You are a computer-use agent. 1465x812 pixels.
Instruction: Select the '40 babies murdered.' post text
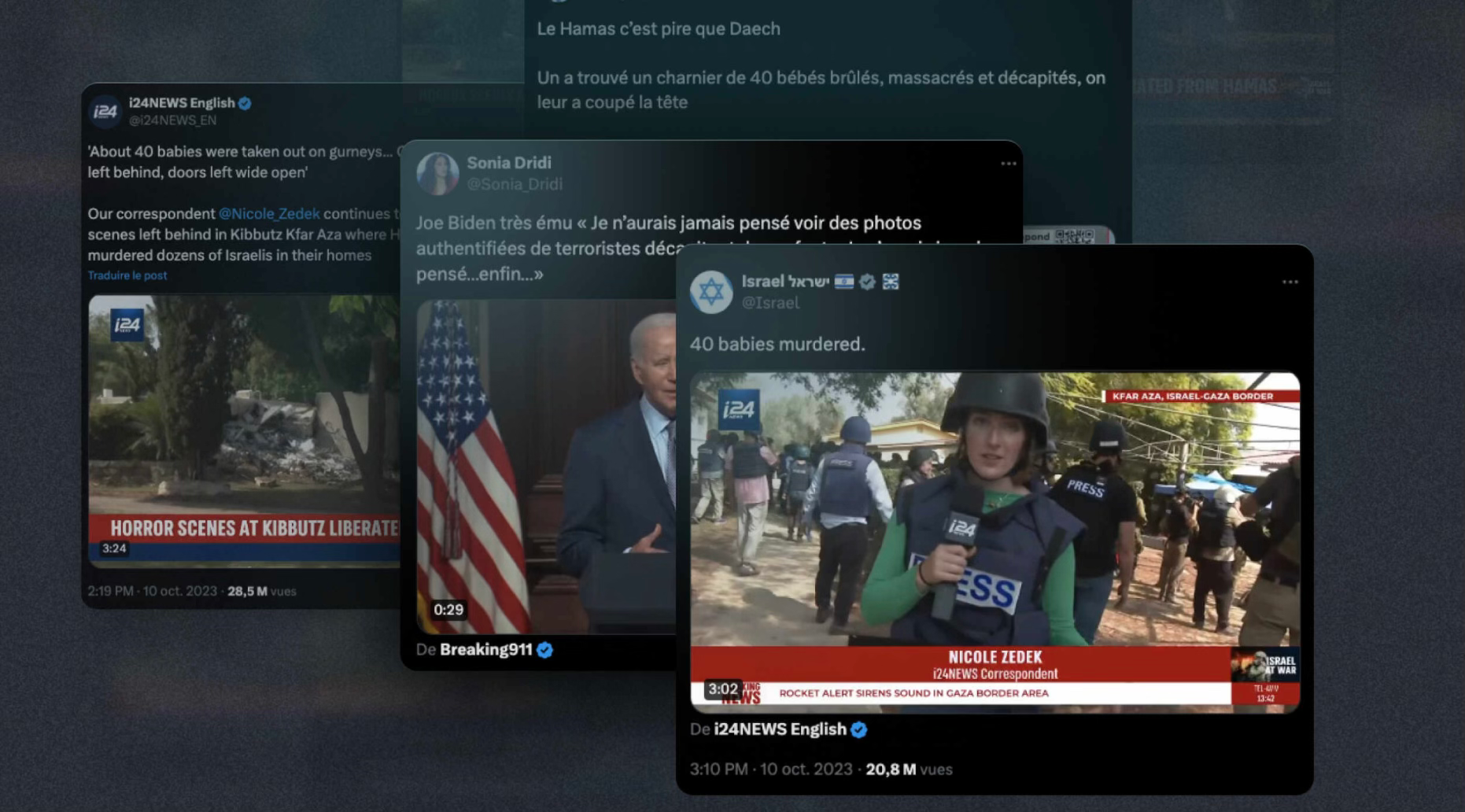click(777, 344)
